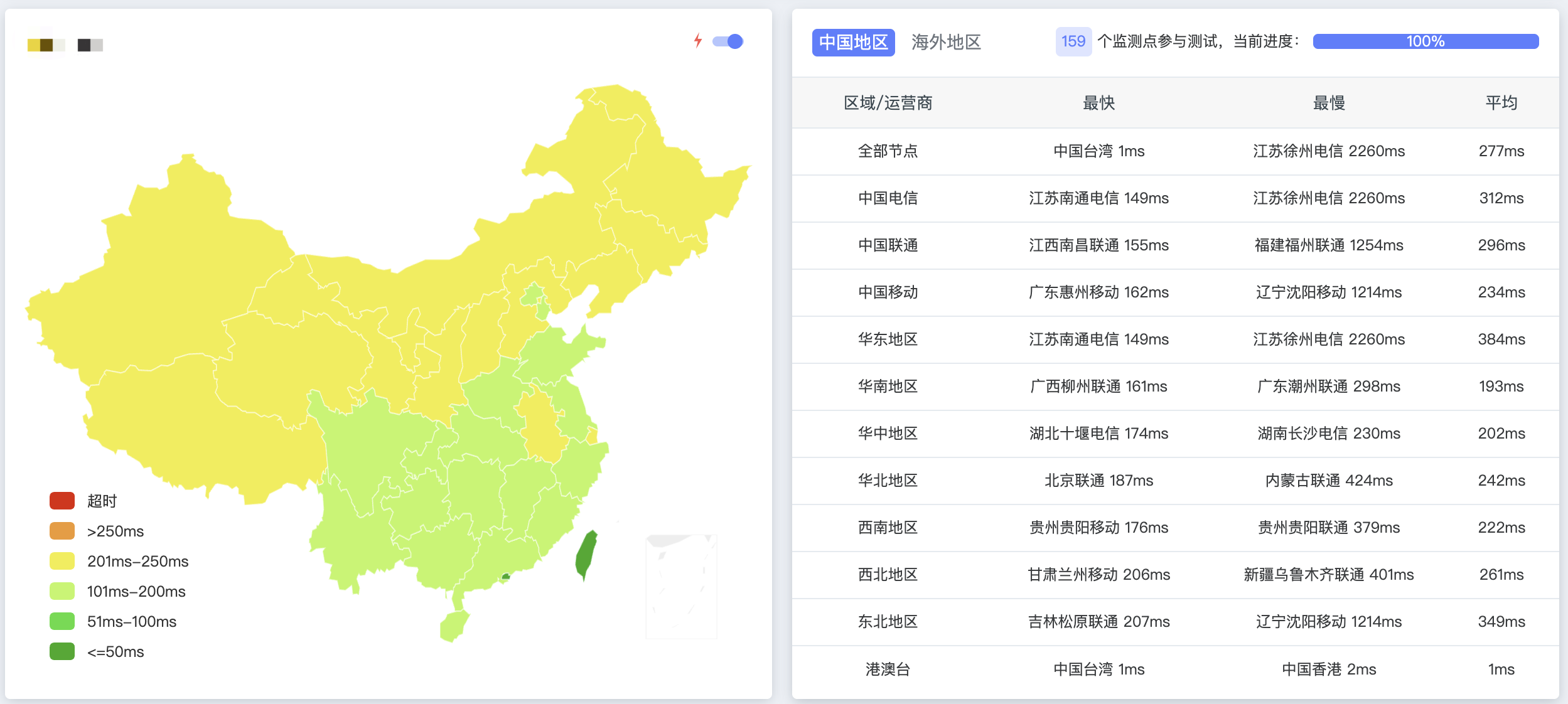The image size is (1568, 704).
Task: Click the 51ms-100ms green legend square
Action: [x=61, y=621]
